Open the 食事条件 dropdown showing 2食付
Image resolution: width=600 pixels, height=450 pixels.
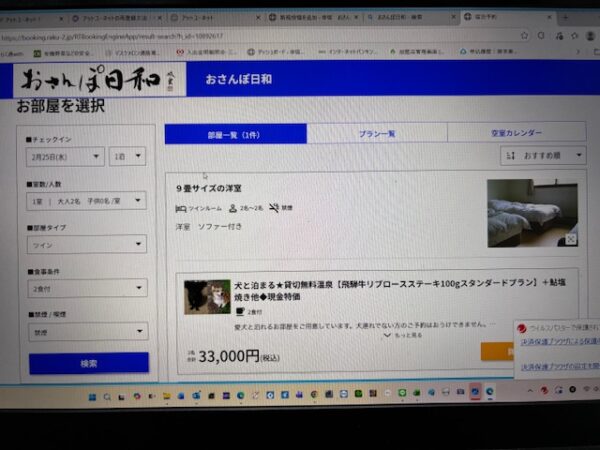pyautogui.click(x=88, y=288)
